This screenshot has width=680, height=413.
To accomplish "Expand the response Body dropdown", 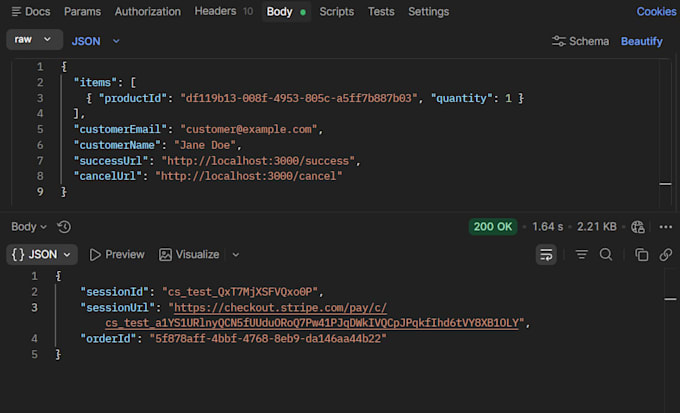I will tap(29, 227).
